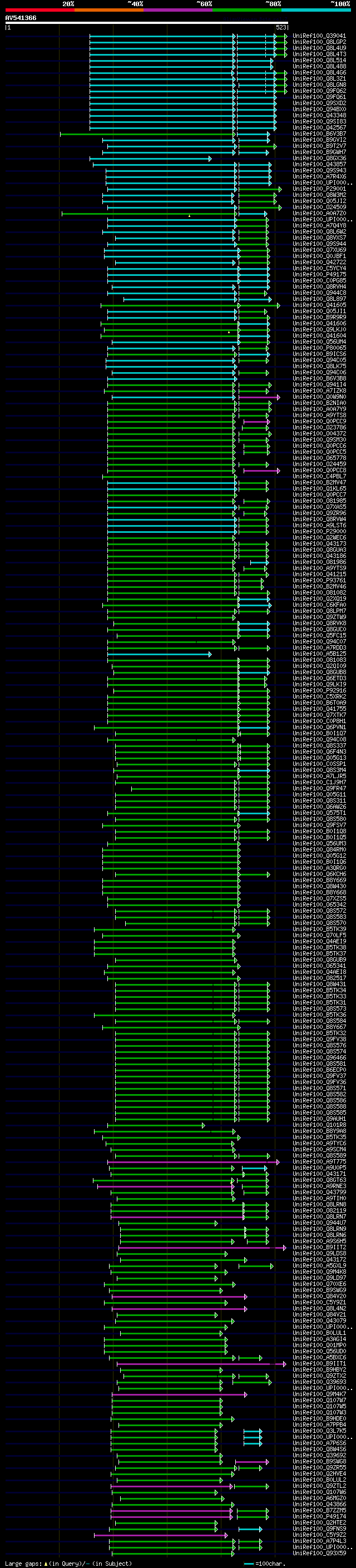Click hit label UniRef100_Q94BX0

point(319,110)
